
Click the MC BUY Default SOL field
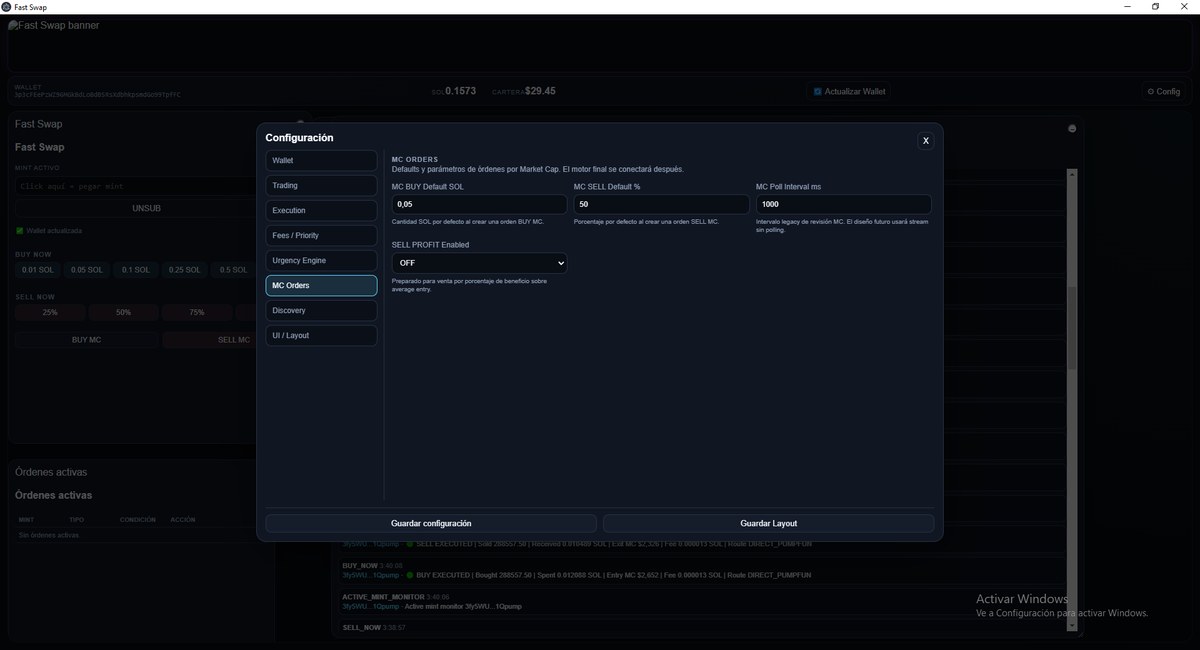click(x=479, y=204)
